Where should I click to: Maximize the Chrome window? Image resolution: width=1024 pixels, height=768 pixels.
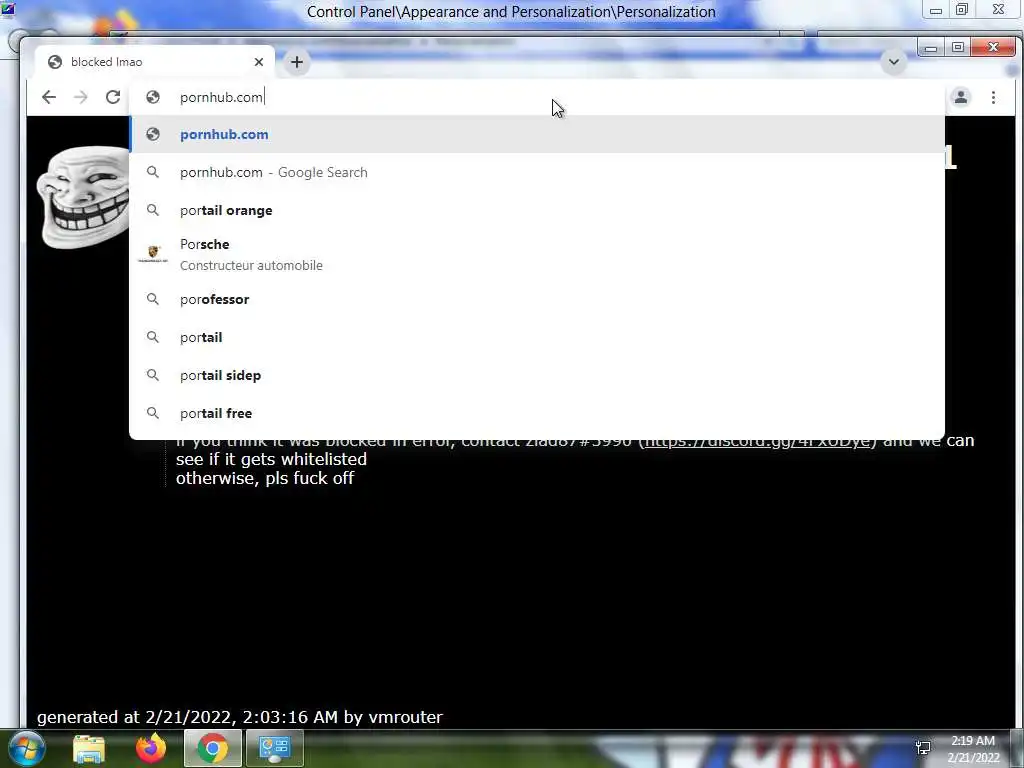pyautogui.click(x=957, y=48)
